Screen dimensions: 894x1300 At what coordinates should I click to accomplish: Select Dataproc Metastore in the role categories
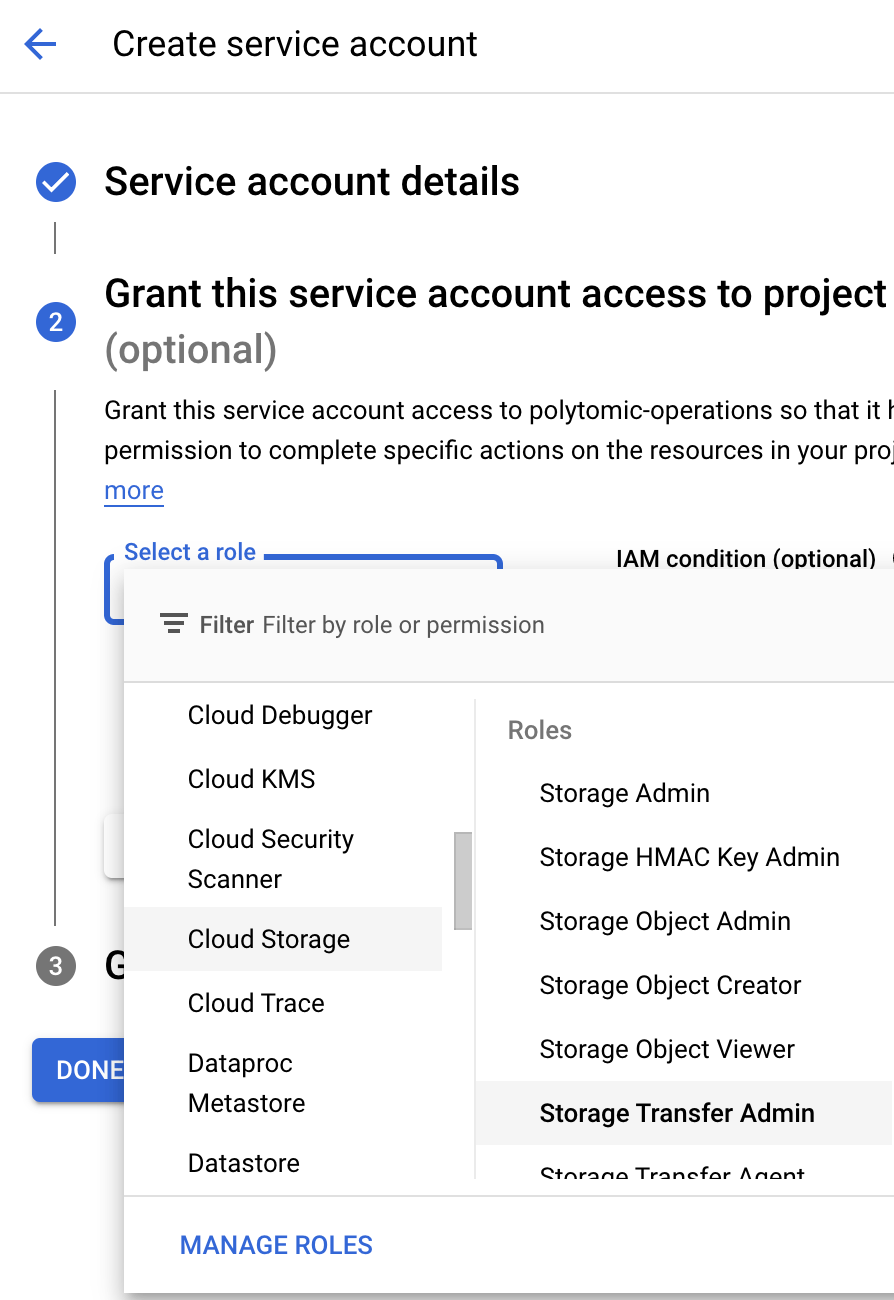[x=246, y=1083]
